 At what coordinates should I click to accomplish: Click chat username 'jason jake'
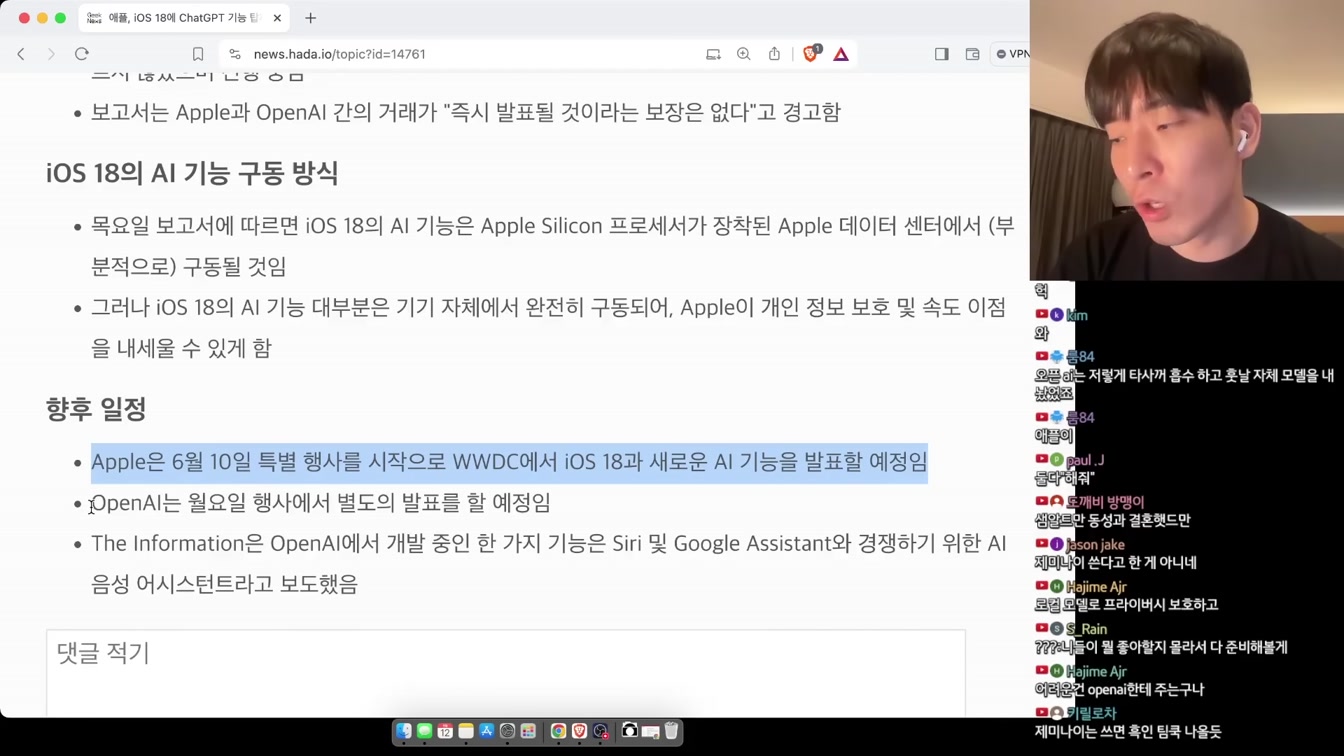click(1095, 545)
